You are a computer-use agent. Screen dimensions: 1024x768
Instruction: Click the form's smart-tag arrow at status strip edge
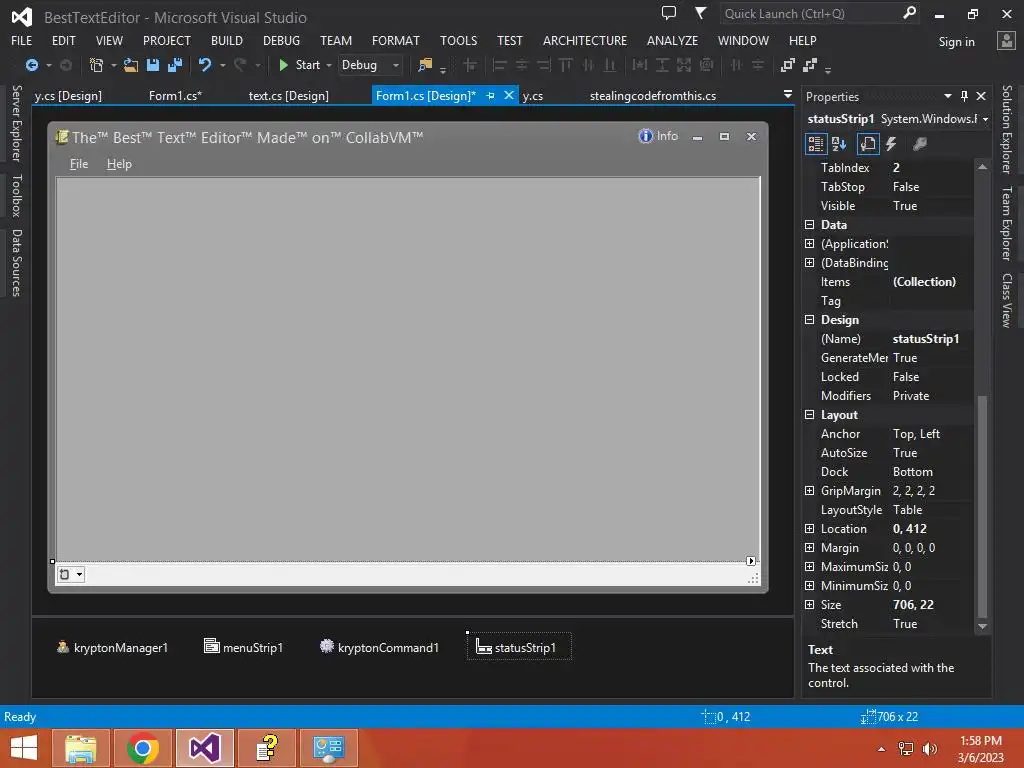[751, 561]
